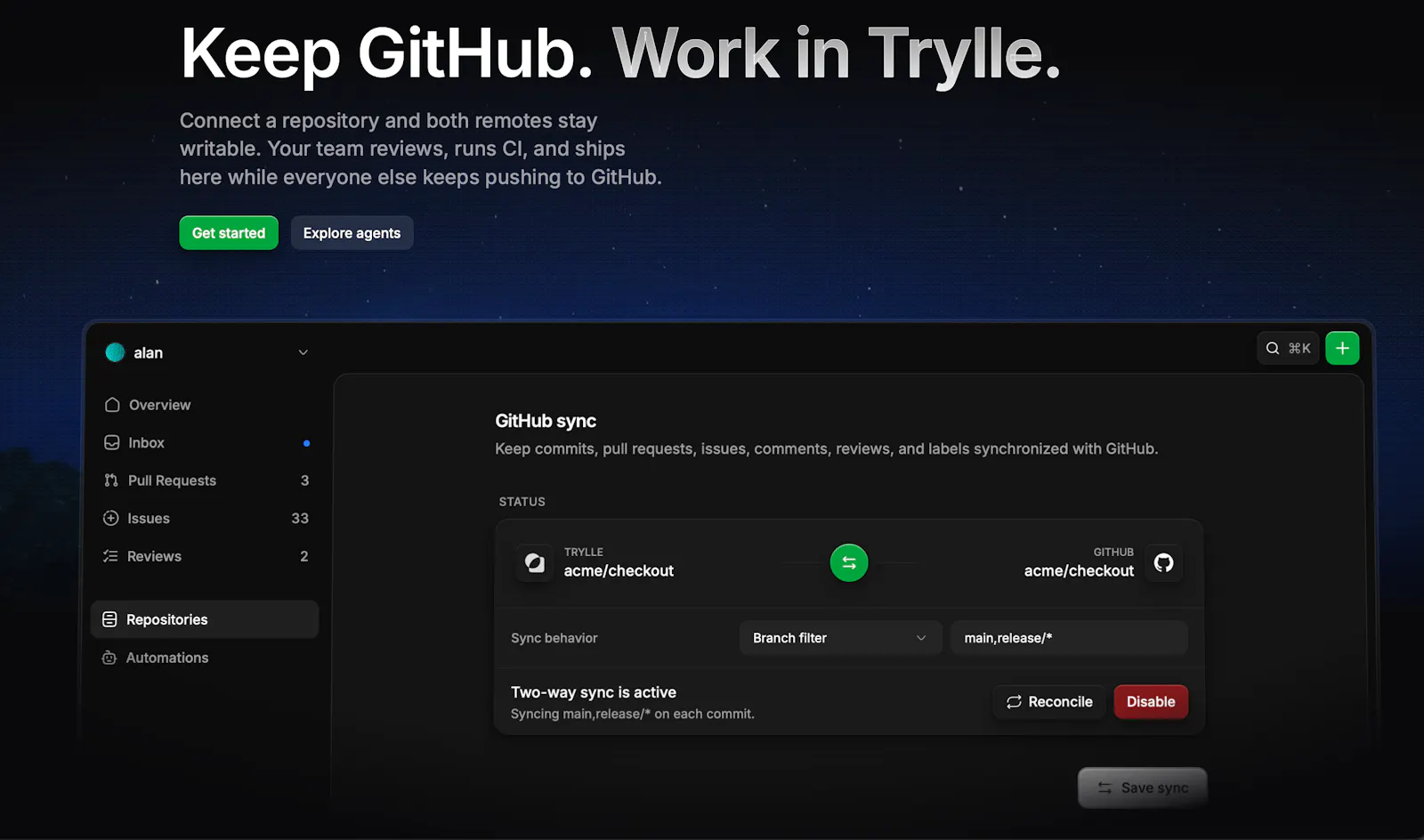1424x840 pixels.
Task: Disable the two-way sync
Action: coord(1151,702)
